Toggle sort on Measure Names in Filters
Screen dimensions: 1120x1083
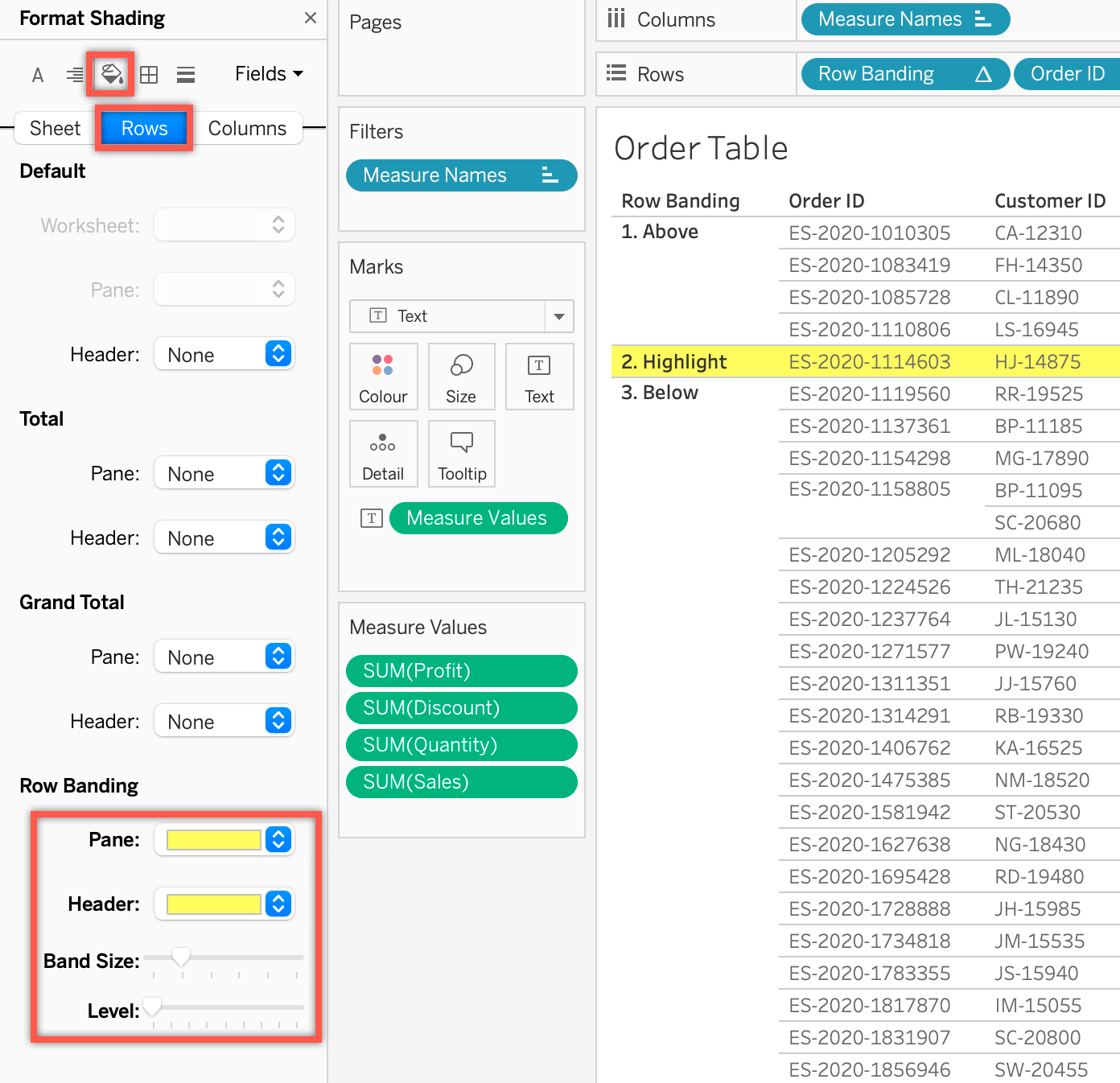(x=550, y=175)
